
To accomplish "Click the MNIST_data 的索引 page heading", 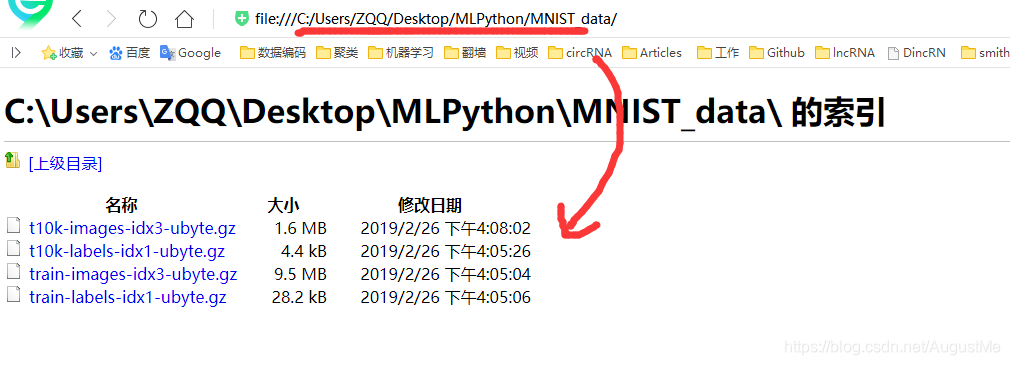I will pos(445,113).
